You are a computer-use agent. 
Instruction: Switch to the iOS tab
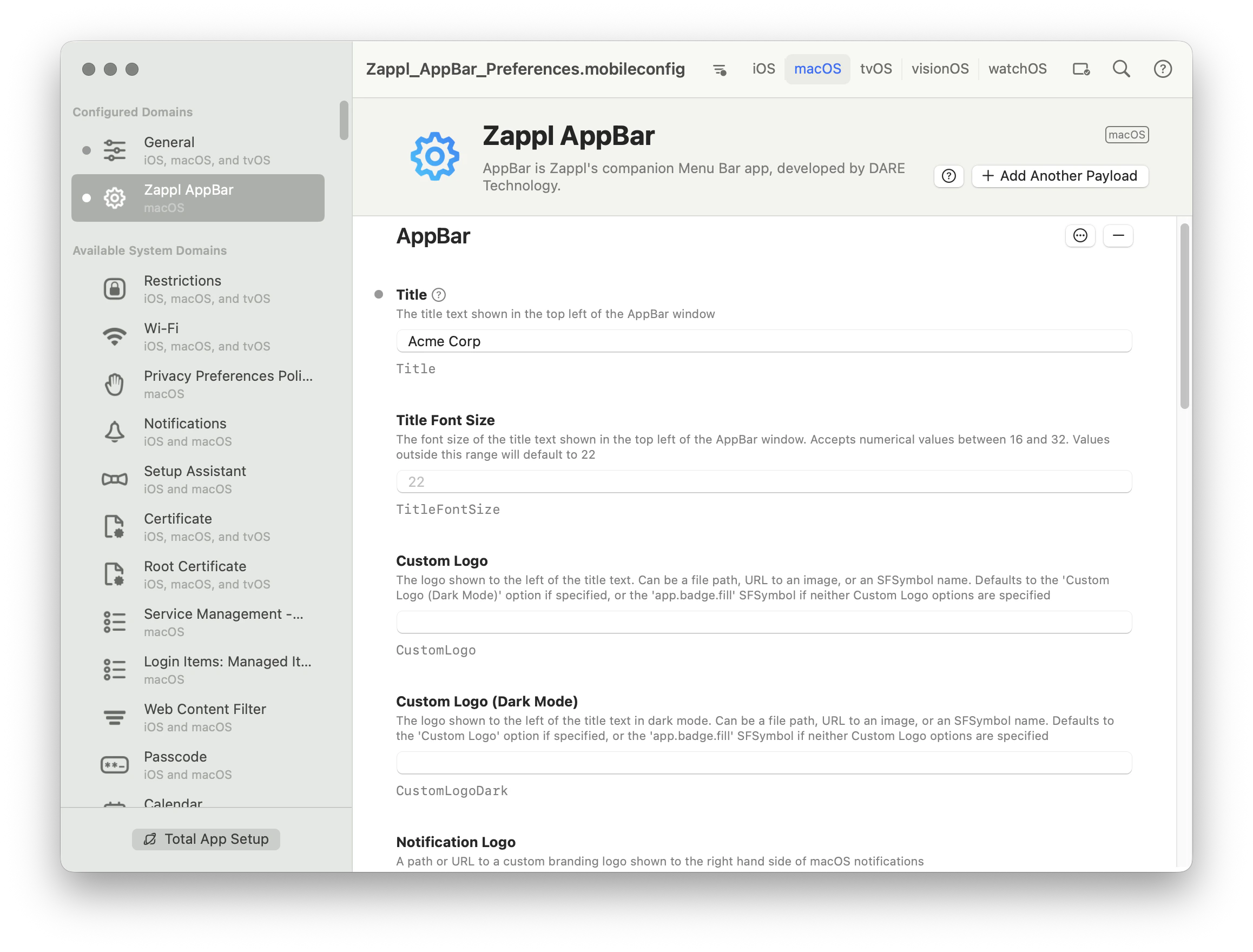pyautogui.click(x=763, y=69)
